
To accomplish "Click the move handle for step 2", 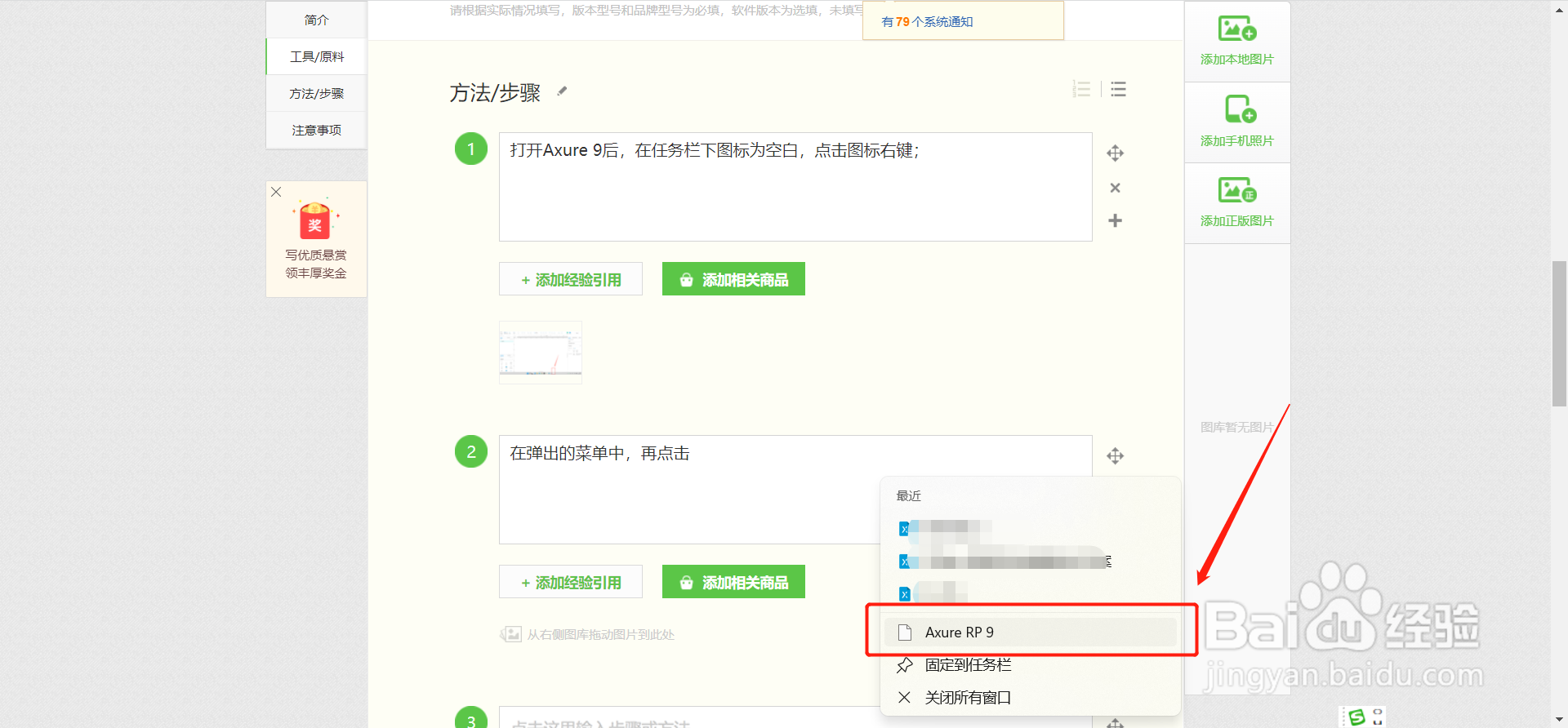I will 1115,456.
